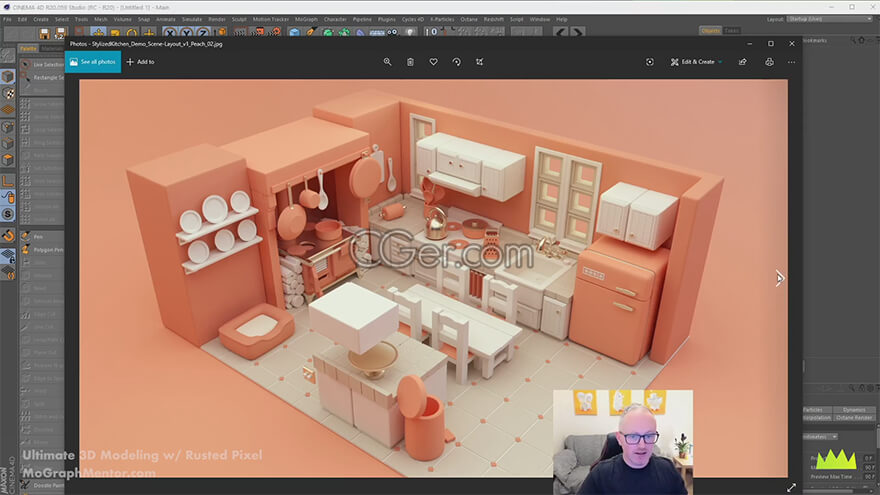
Task: Open the Select menu in Cinema 4D
Action: [x=61, y=19]
